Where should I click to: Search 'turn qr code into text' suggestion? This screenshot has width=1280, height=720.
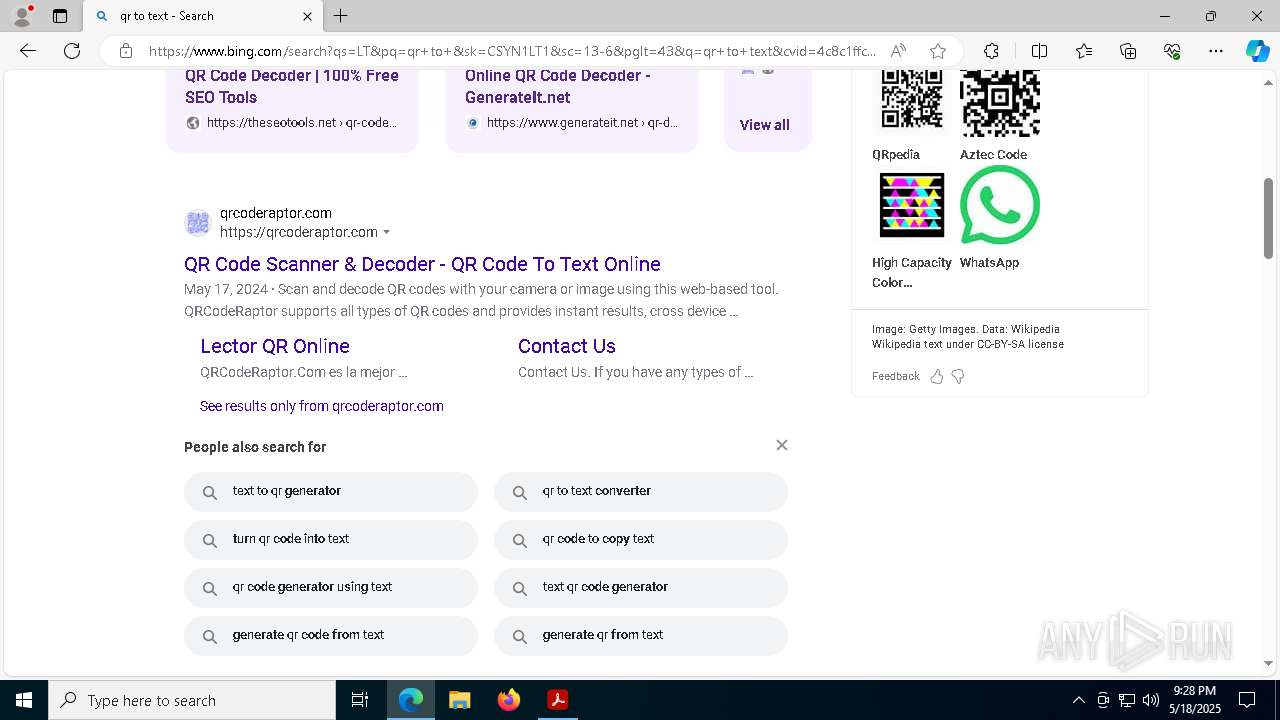tap(331, 540)
